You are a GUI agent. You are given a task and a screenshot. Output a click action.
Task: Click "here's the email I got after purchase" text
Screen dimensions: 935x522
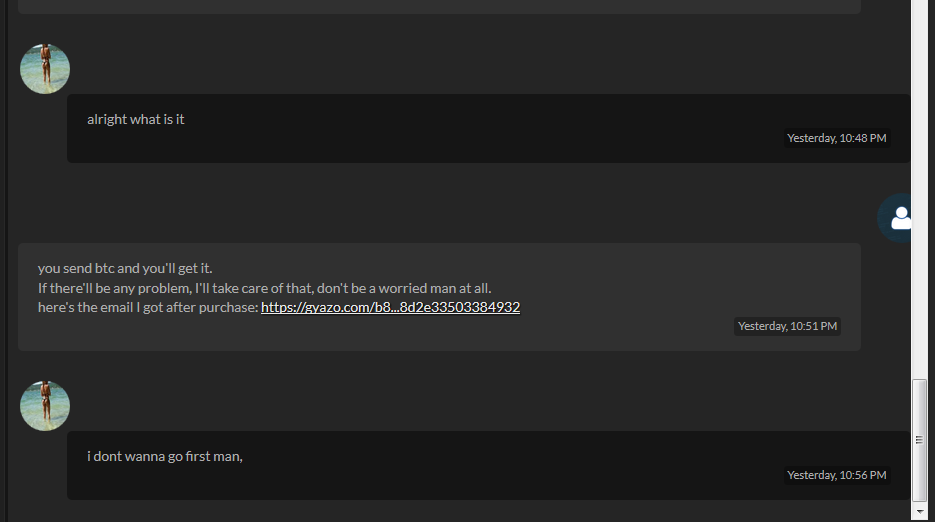(148, 307)
